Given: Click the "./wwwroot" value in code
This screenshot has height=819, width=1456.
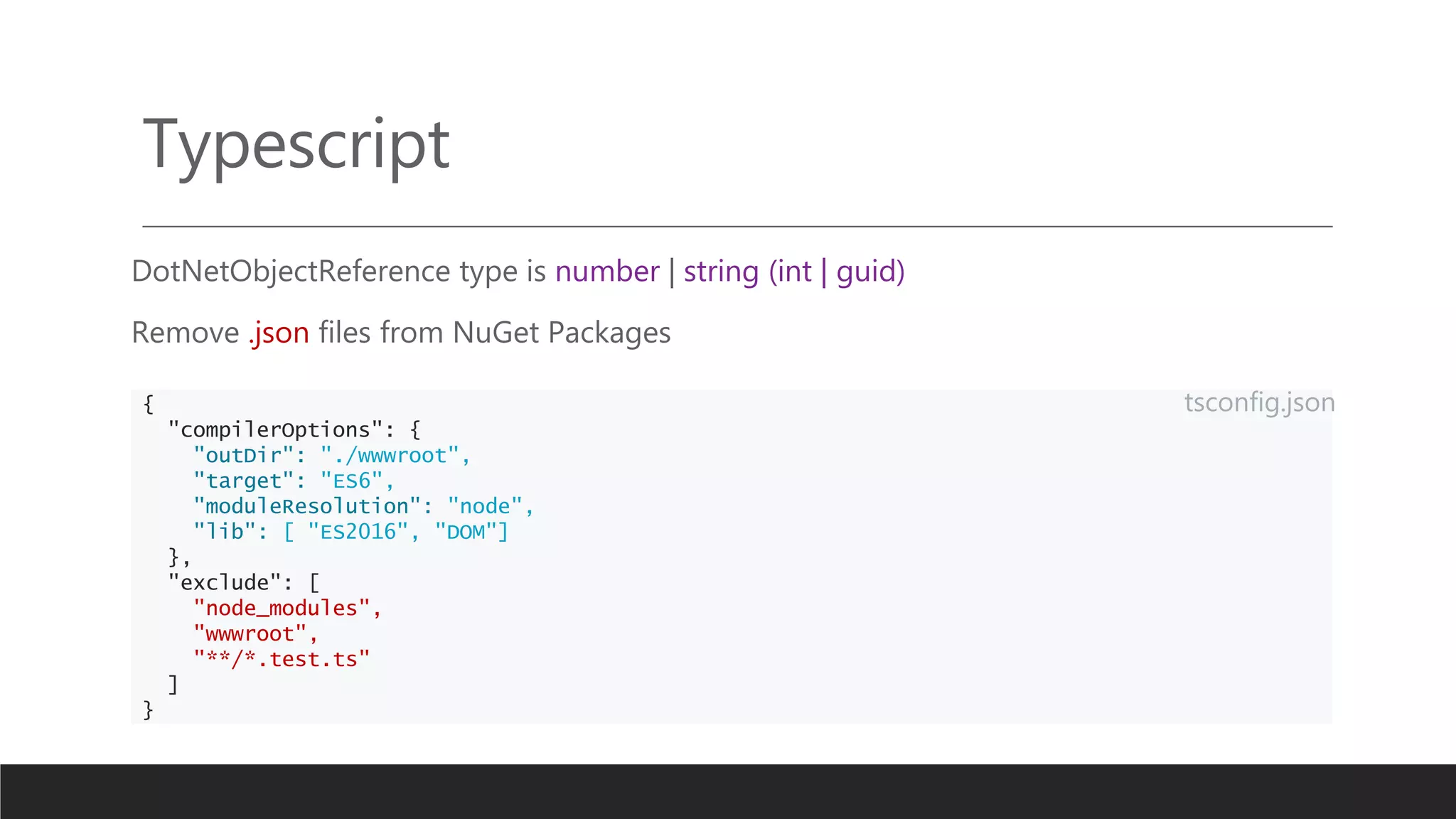Looking at the screenshot, I should point(390,455).
